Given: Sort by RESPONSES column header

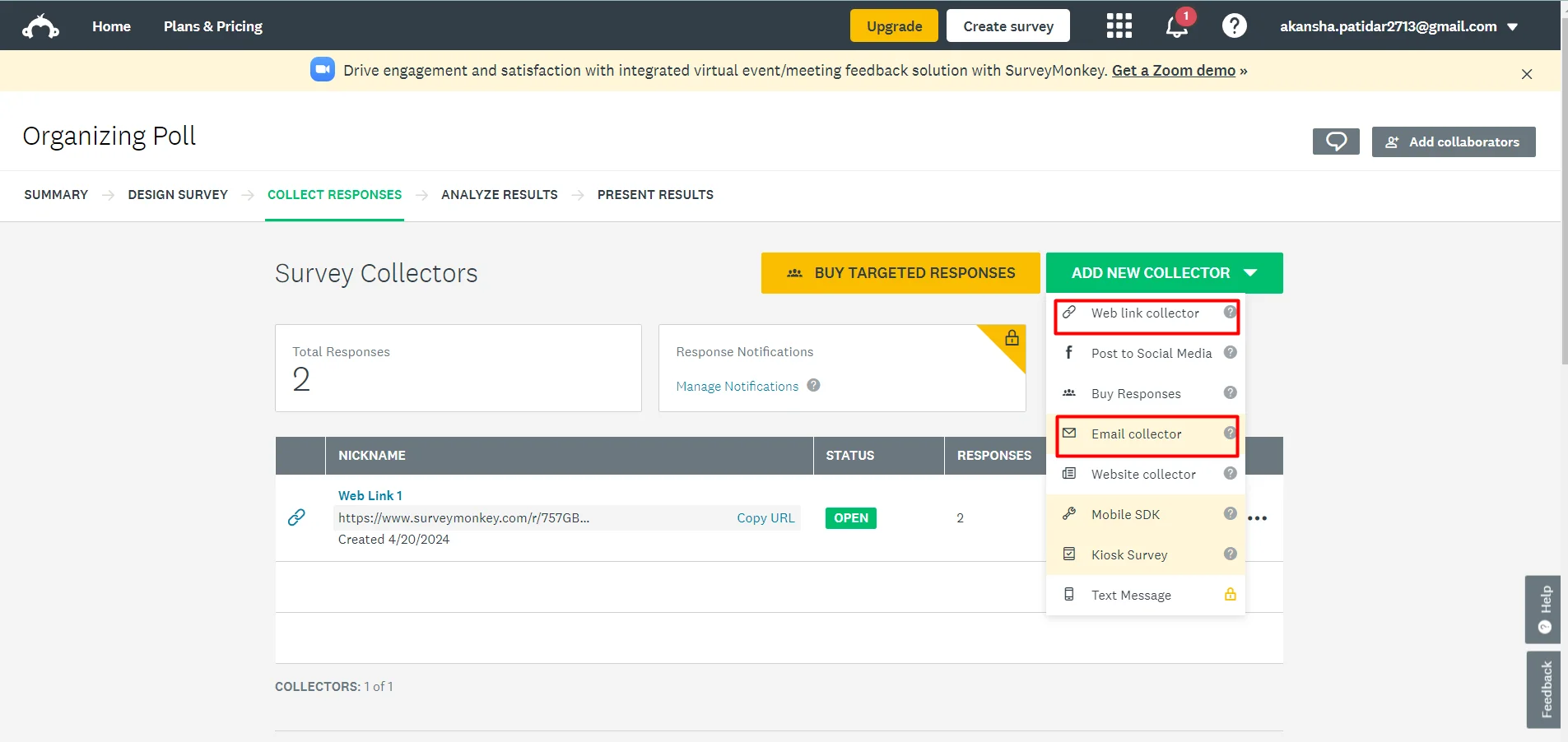Looking at the screenshot, I should point(993,456).
